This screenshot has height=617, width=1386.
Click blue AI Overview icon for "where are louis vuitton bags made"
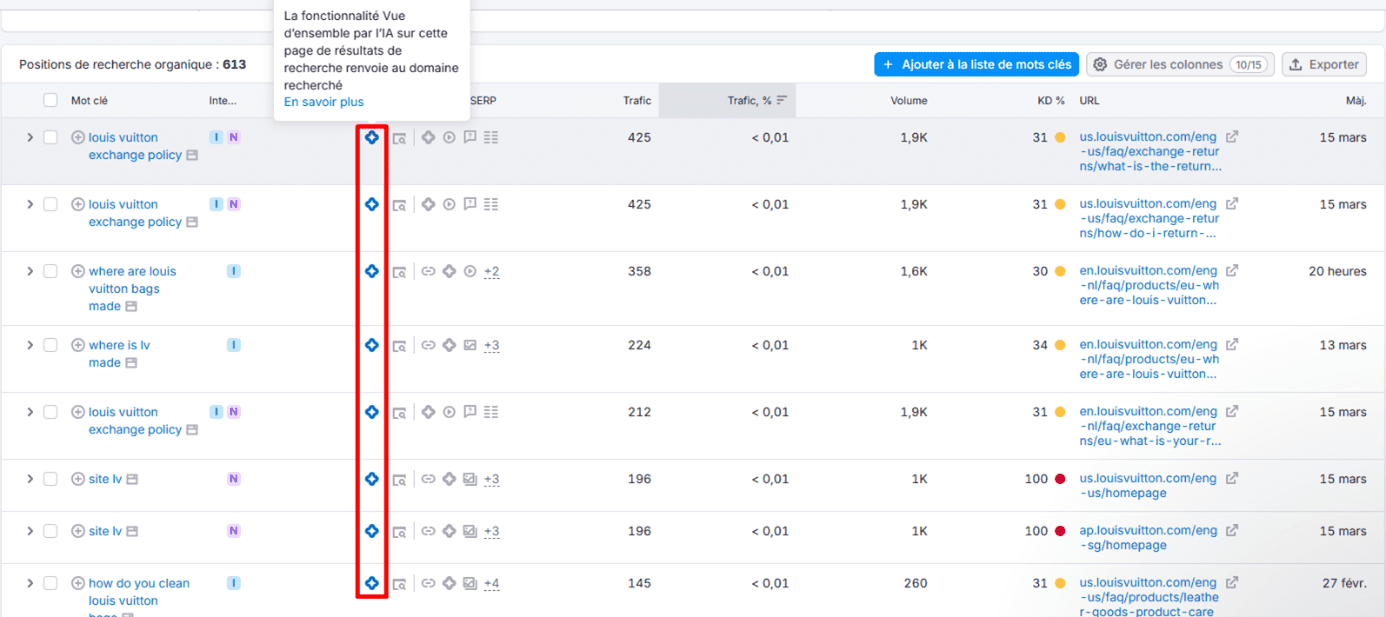point(372,271)
